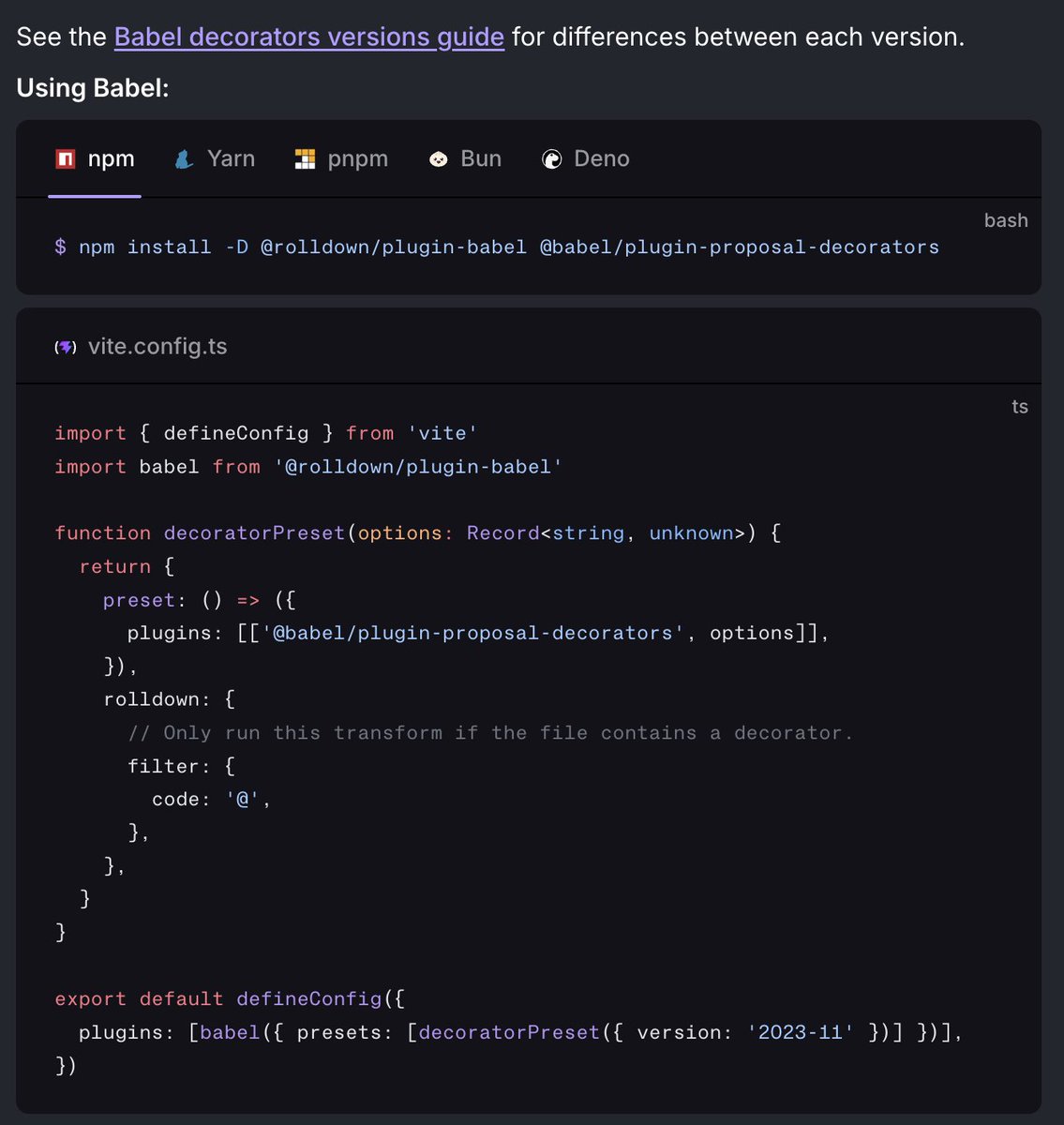Select the pnpm tab

click(x=341, y=159)
